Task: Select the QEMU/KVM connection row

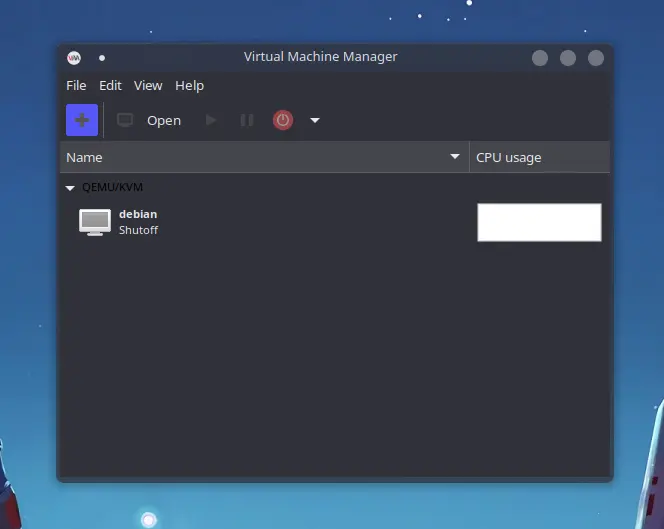Action: point(335,187)
